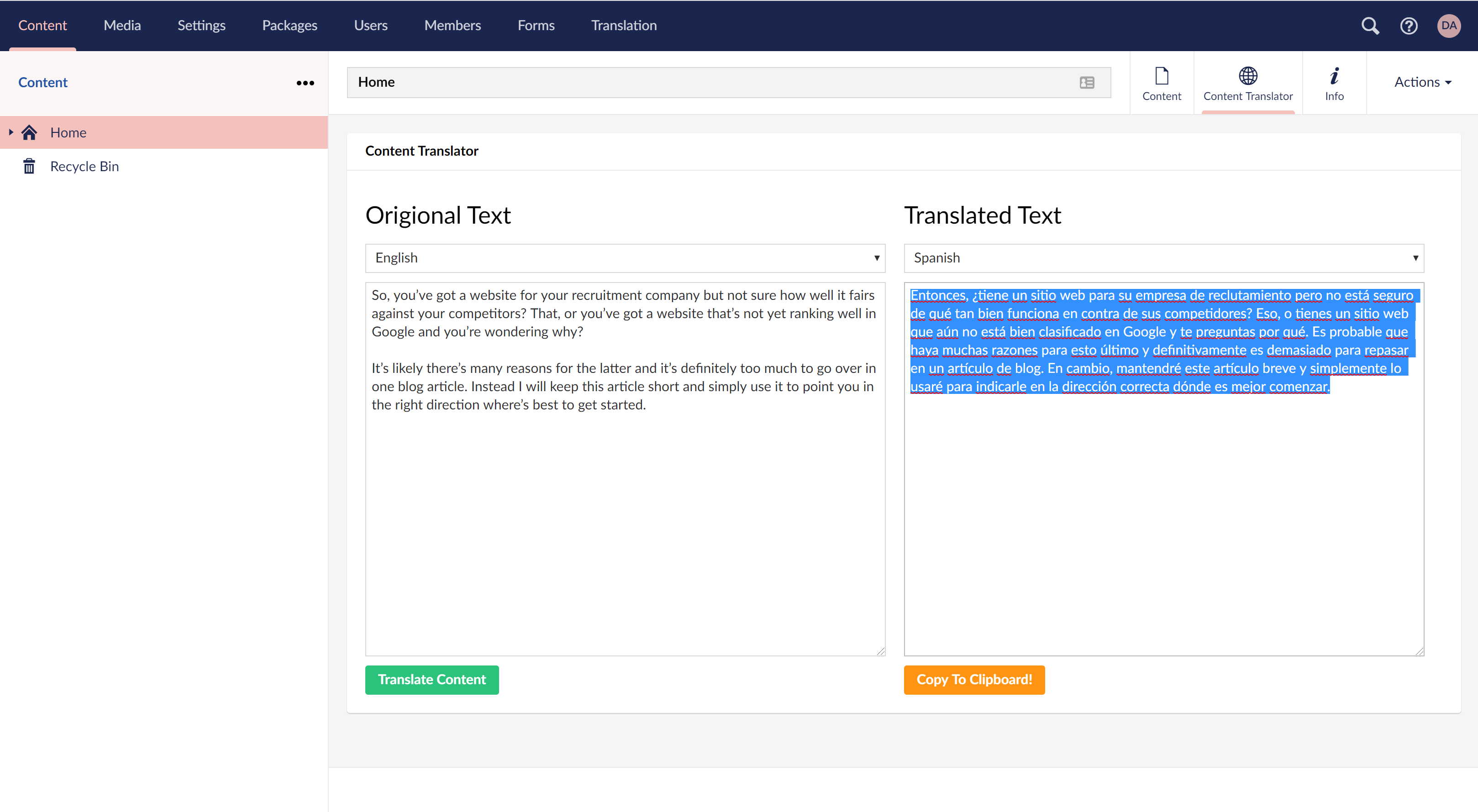This screenshot has height=812, width=1478.
Task: Open the Translation section tab
Action: [x=624, y=26]
